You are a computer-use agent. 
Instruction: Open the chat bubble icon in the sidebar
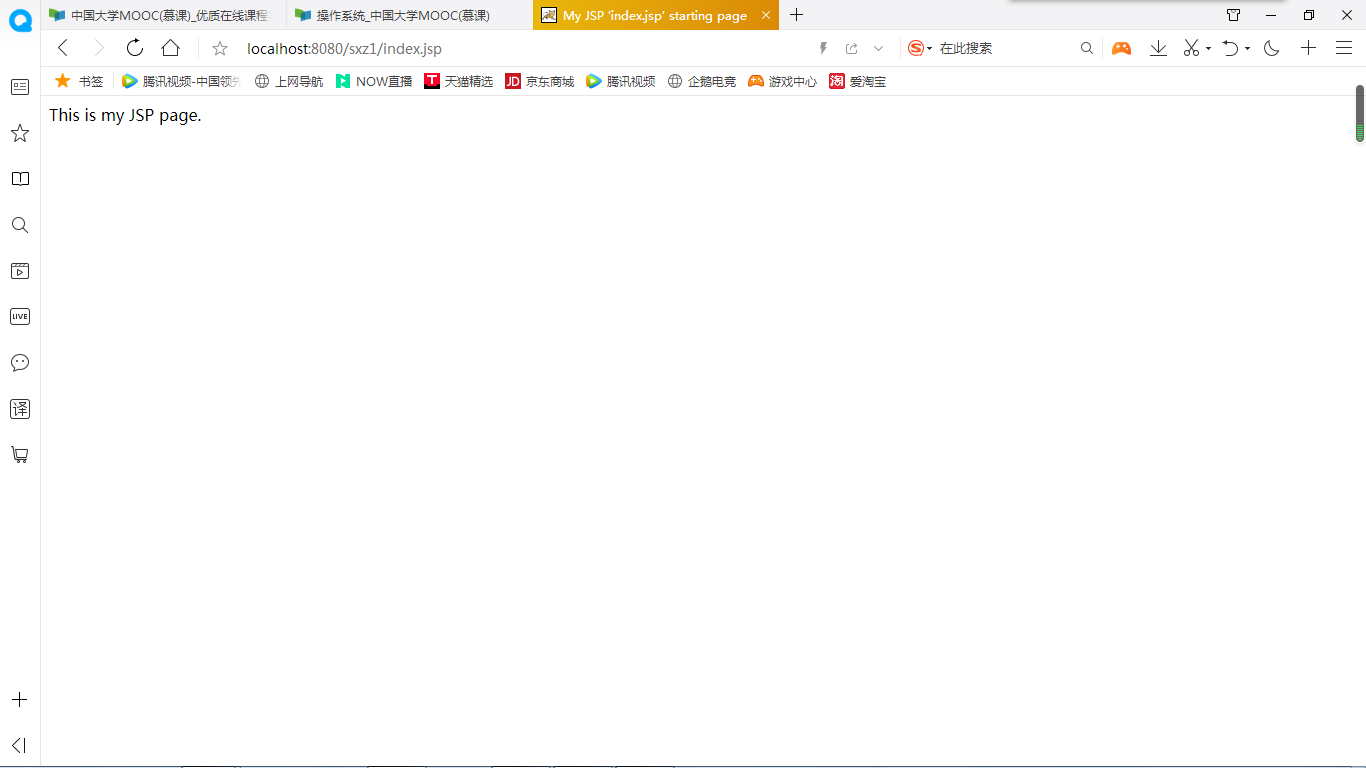(x=20, y=362)
